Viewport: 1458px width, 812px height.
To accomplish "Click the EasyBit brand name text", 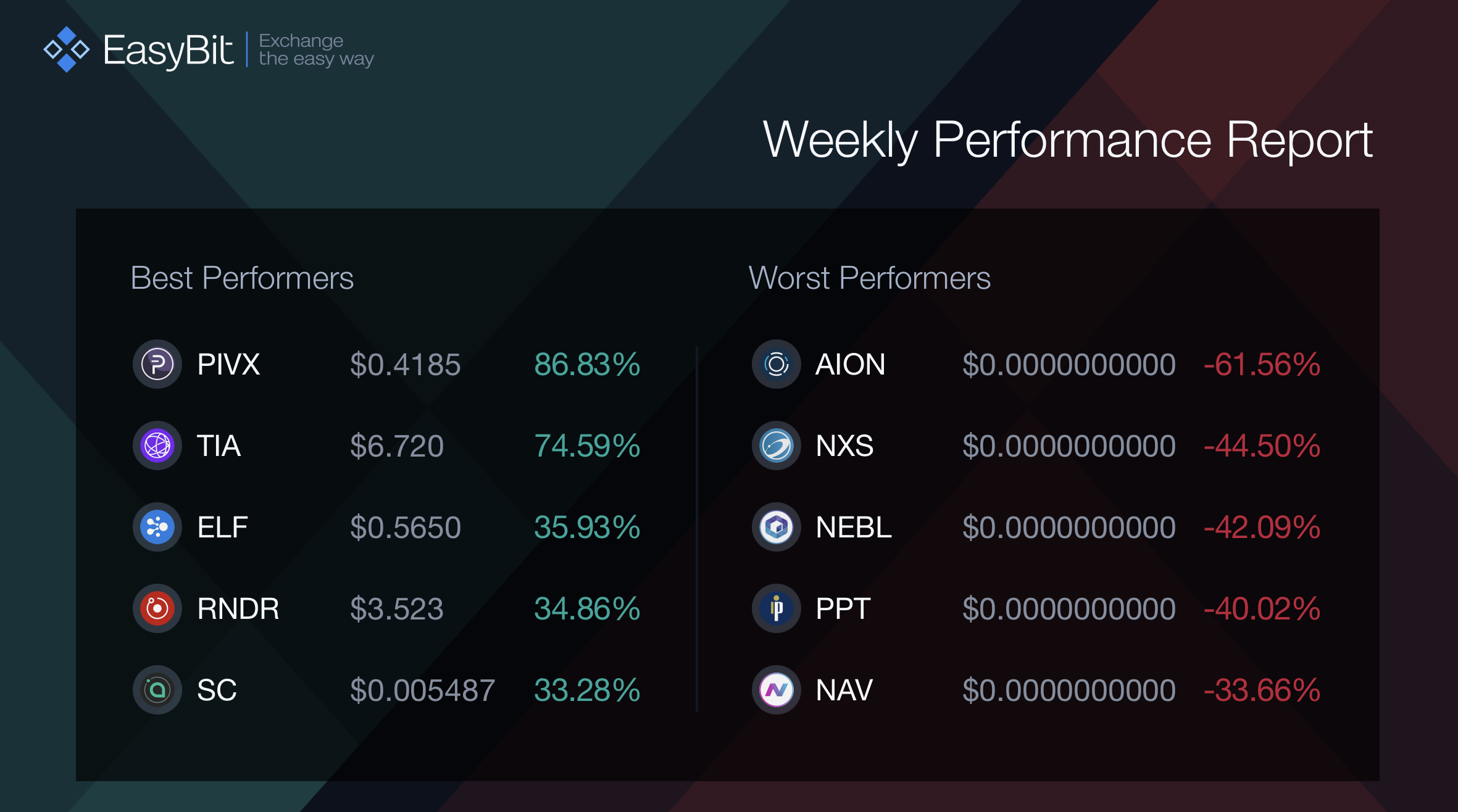I will 168,51.
